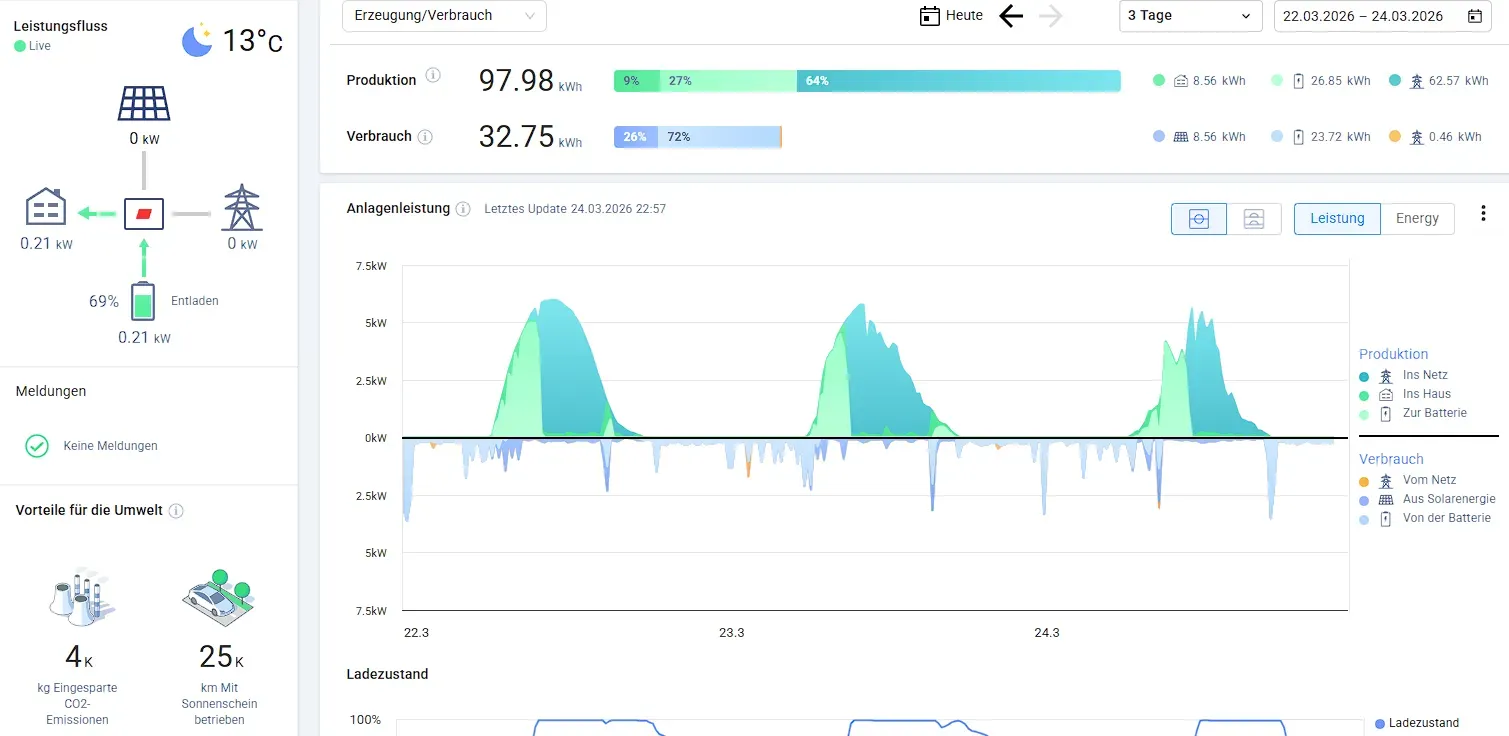Screen dimensions: 1509x736
Task: Click the Heute button
Action: [x=952, y=16]
